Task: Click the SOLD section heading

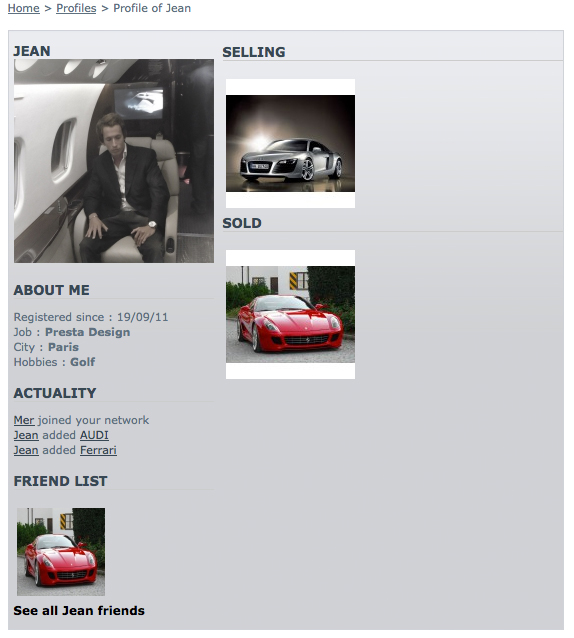Action: click(x=242, y=223)
